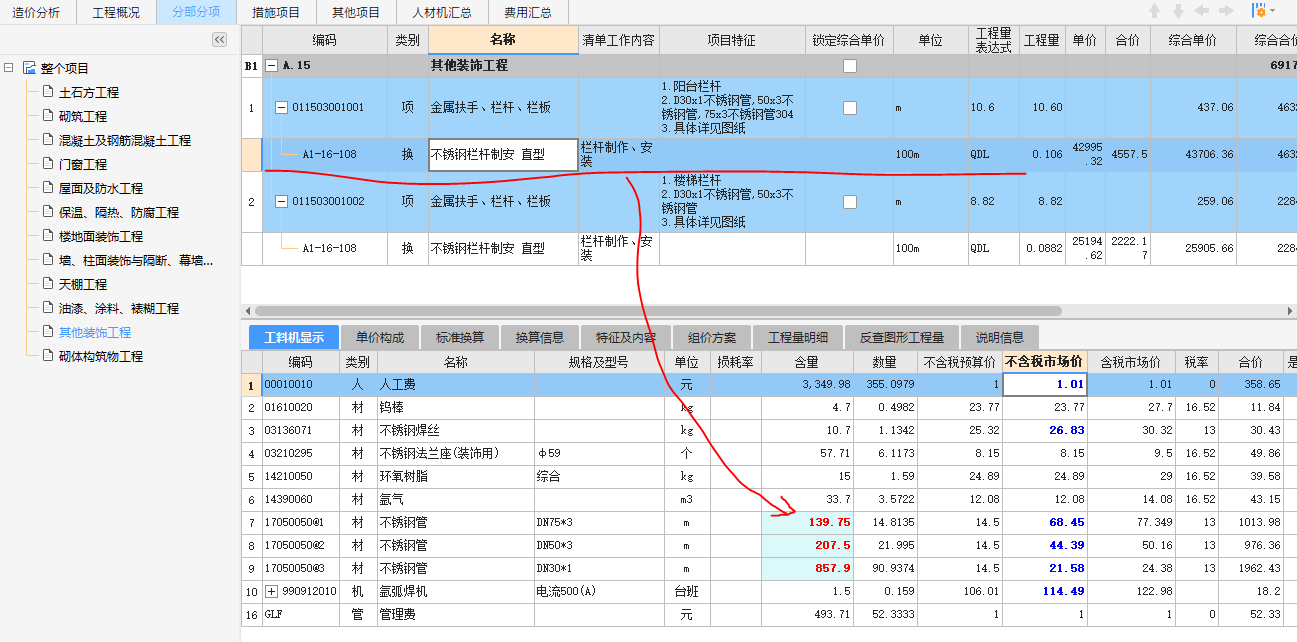This screenshot has width=1297, height=642.
Task: Click the second A1-16-108 sub-item code
Action: 329,248
